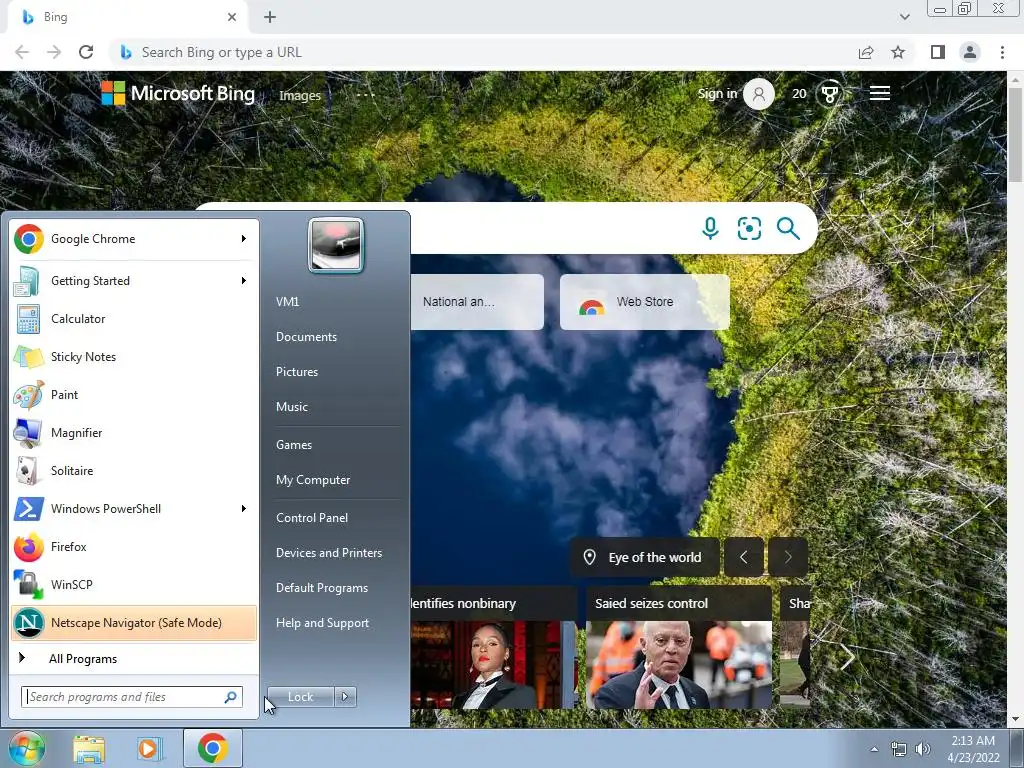Open Chrome tab search dropdown arrow

pos(904,17)
